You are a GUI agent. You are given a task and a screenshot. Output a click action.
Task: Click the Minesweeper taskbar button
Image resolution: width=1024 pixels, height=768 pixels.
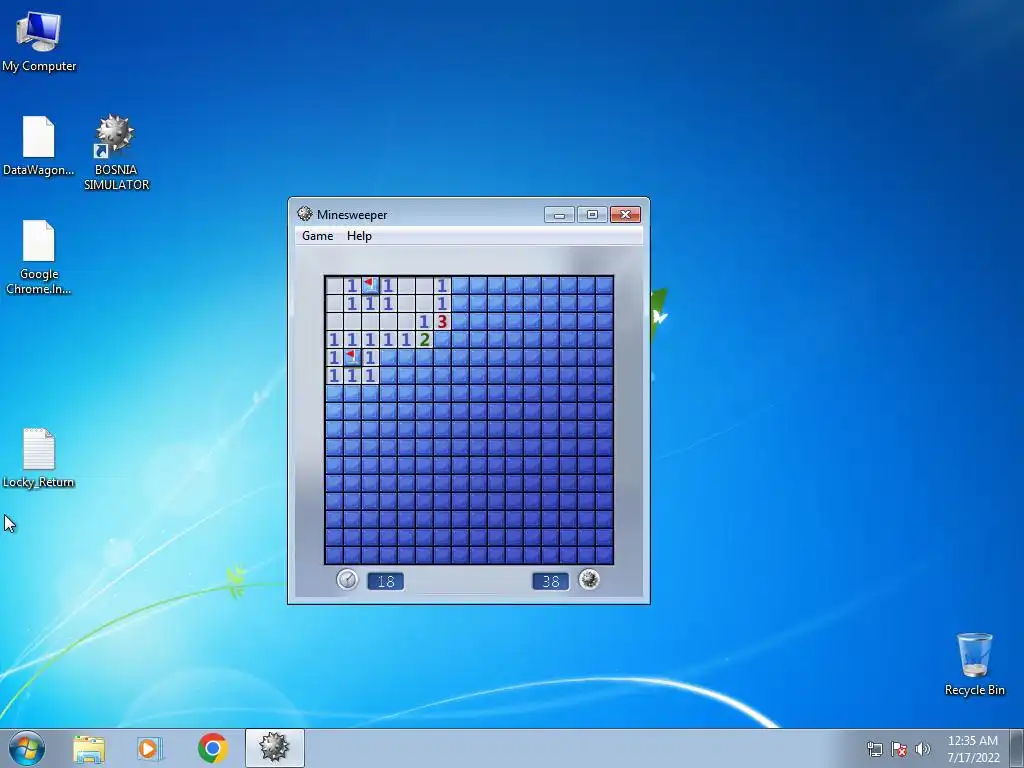pyautogui.click(x=274, y=748)
